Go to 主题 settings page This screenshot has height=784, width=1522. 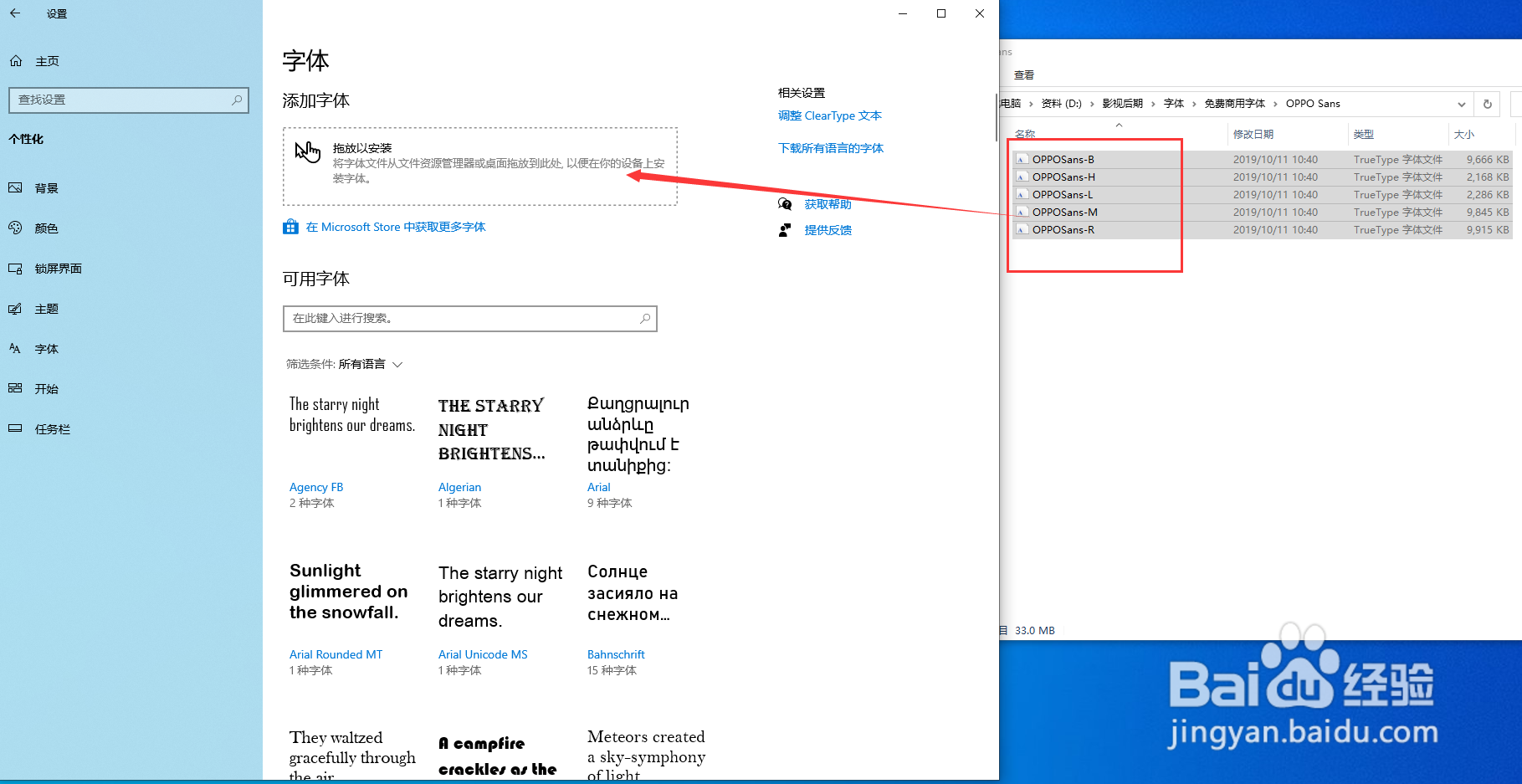coord(47,309)
